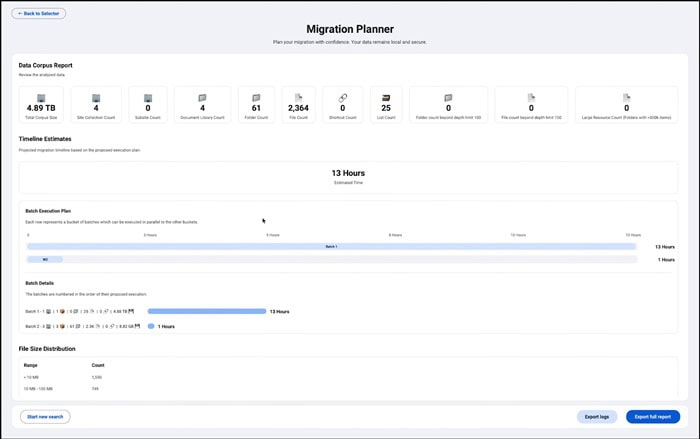
Task: Click the 13 Hours estimated time card
Action: pyautogui.click(x=348, y=177)
